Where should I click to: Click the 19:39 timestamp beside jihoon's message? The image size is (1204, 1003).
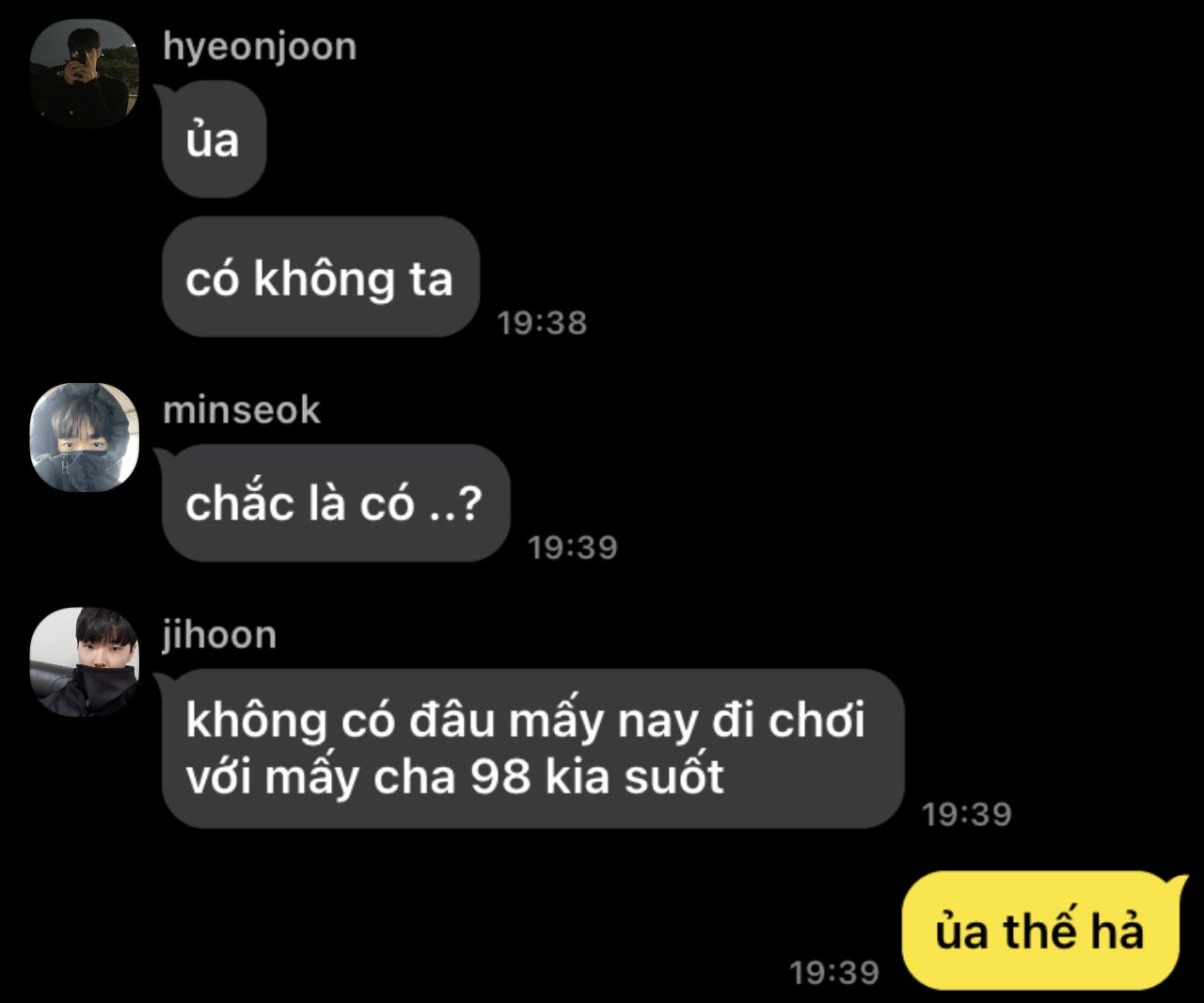click(x=966, y=814)
